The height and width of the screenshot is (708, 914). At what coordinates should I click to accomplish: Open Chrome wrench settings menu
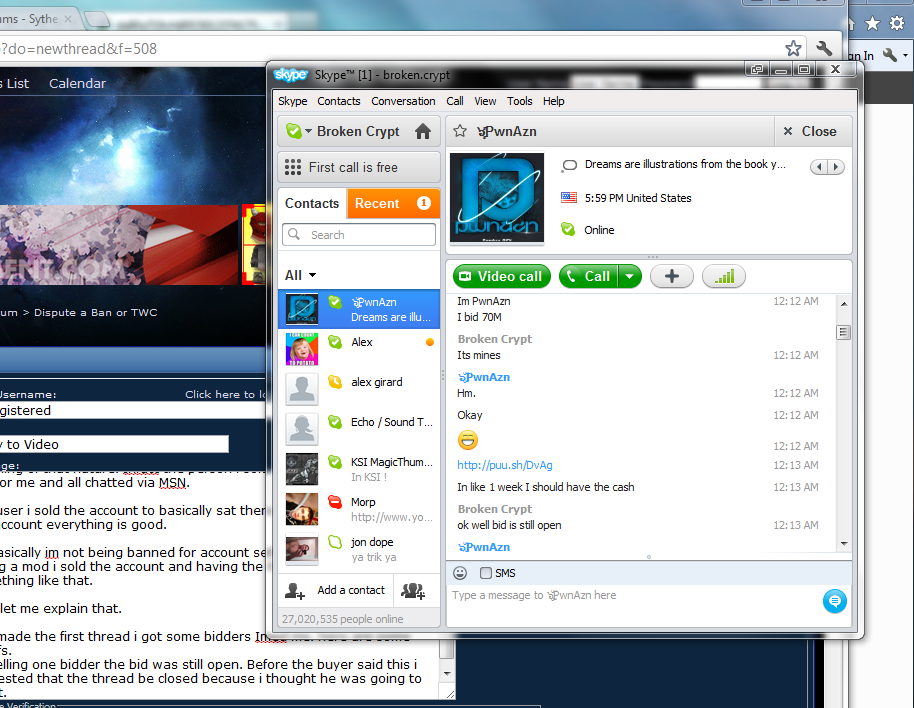(x=824, y=48)
